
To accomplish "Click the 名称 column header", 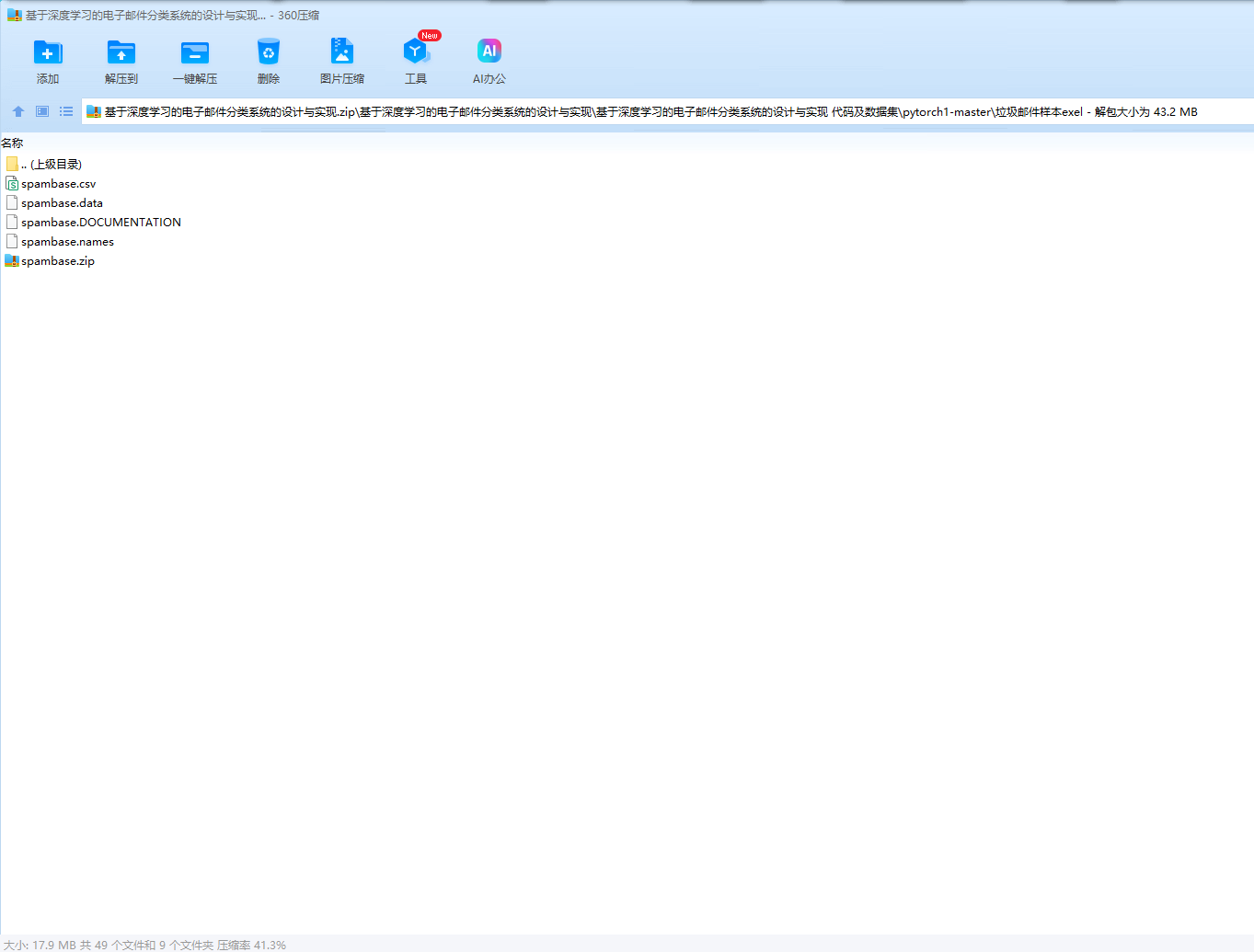I will point(12,143).
